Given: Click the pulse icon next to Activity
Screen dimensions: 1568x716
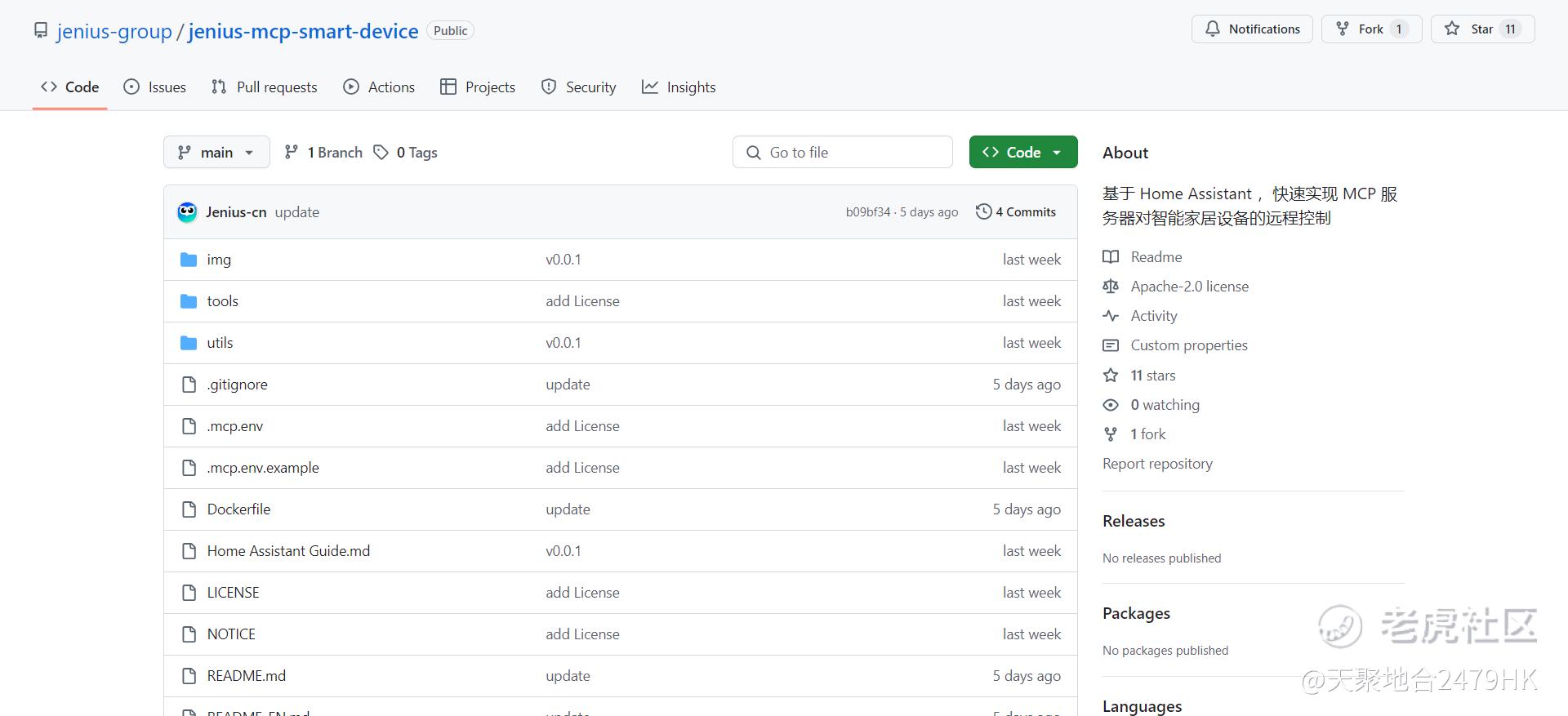Looking at the screenshot, I should (x=1111, y=316).
